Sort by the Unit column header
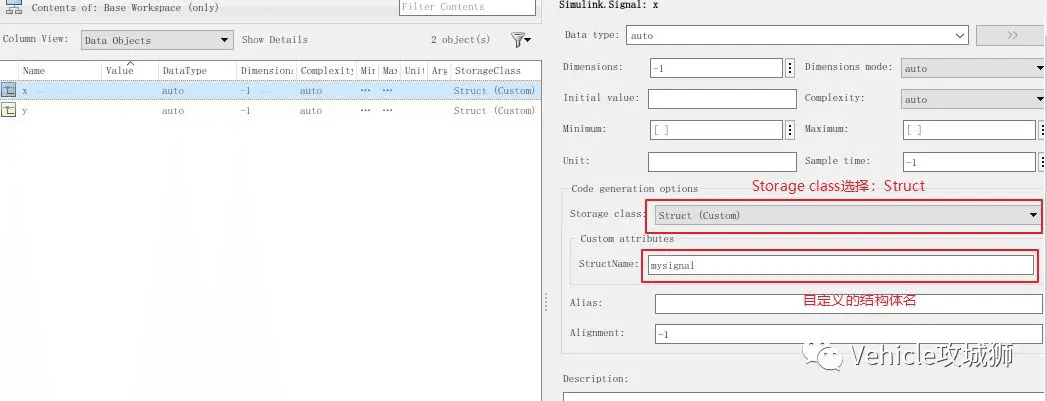The width and height of the screenshot is (1047, 401). (x=414, y=70)
